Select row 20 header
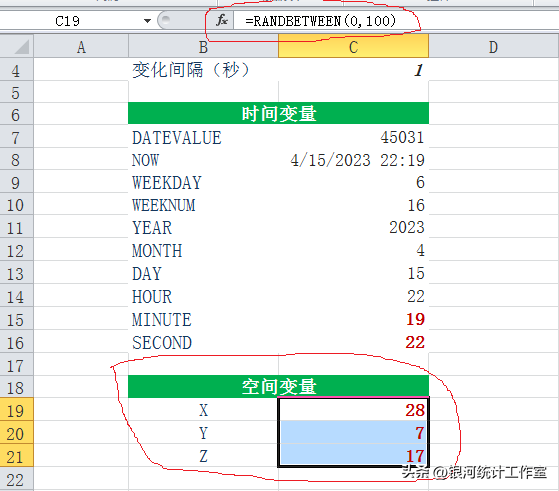This screenshot has height=491, width=559. click(x=16, y=433)
